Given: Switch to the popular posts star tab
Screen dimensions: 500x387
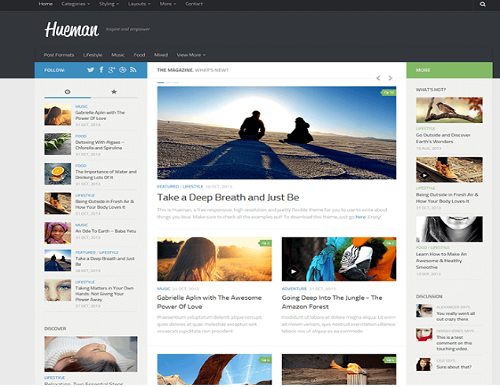Looking at the screenshot, I should [114, 92].
